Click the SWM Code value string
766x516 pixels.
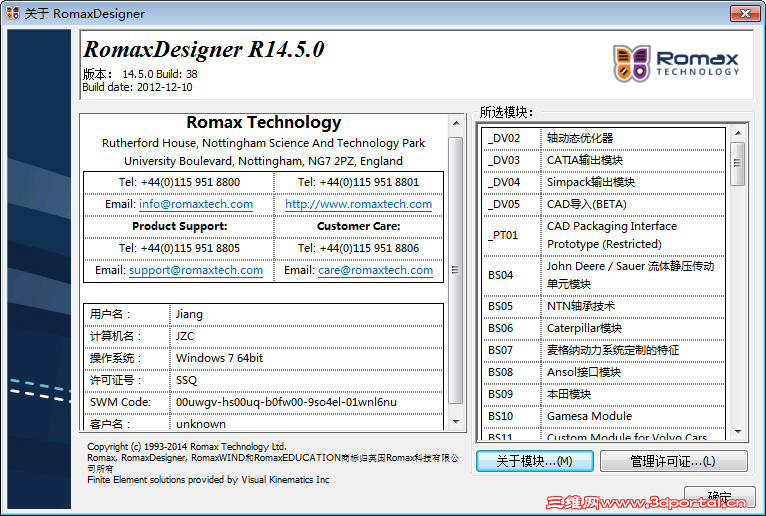coord(286,402)
